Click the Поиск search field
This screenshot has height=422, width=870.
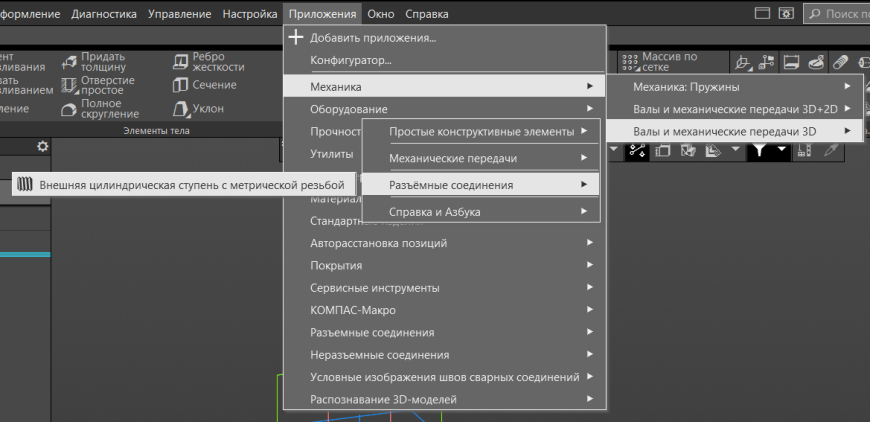coord(837,14)
